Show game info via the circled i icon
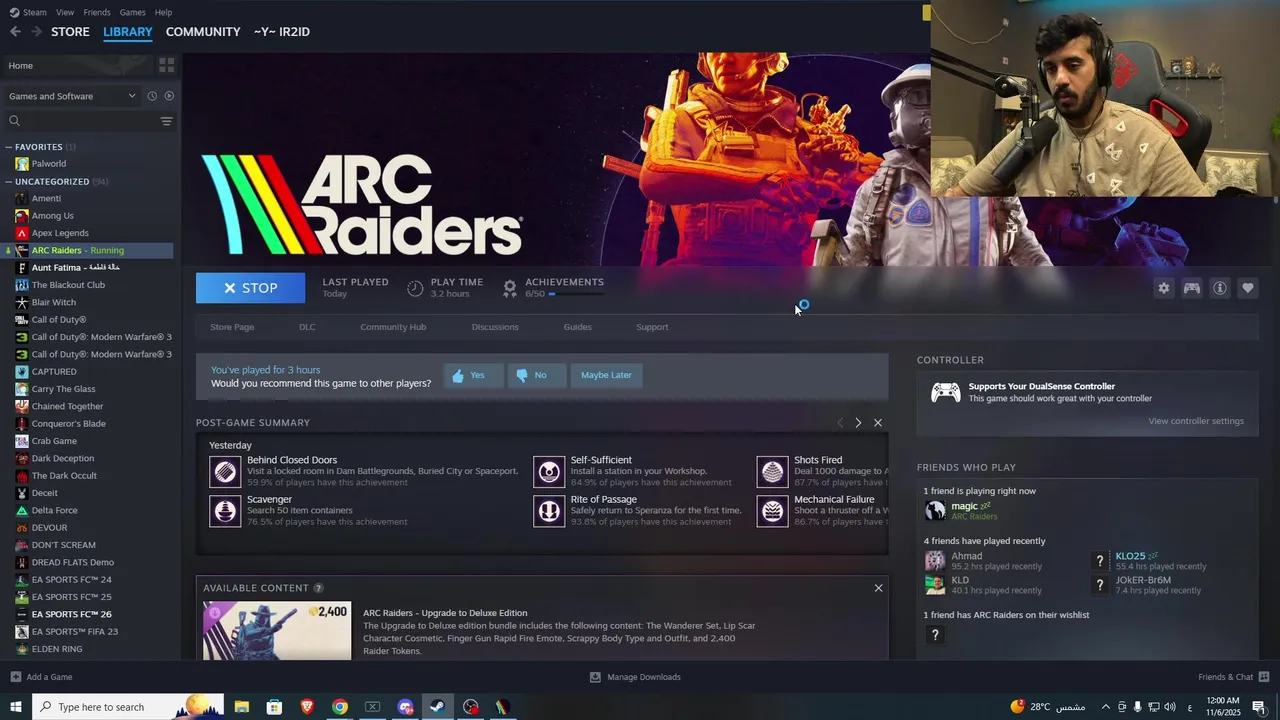The height and width of the screenshot is (720, 1280). [1220, 288]
